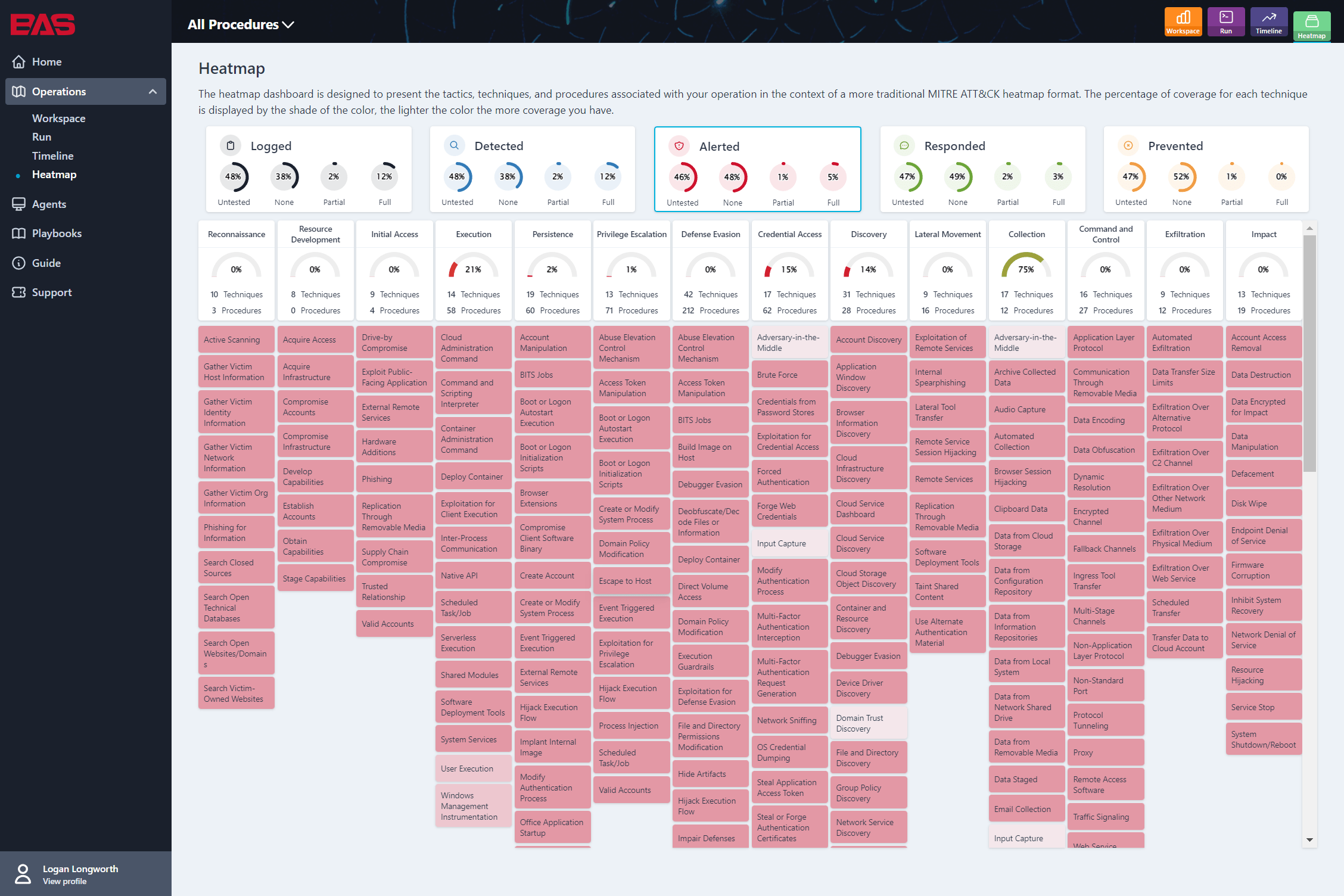This screenshot has width=1344, height=896.
Task: Click the Run icon in top navigation
Action: 1224,22
